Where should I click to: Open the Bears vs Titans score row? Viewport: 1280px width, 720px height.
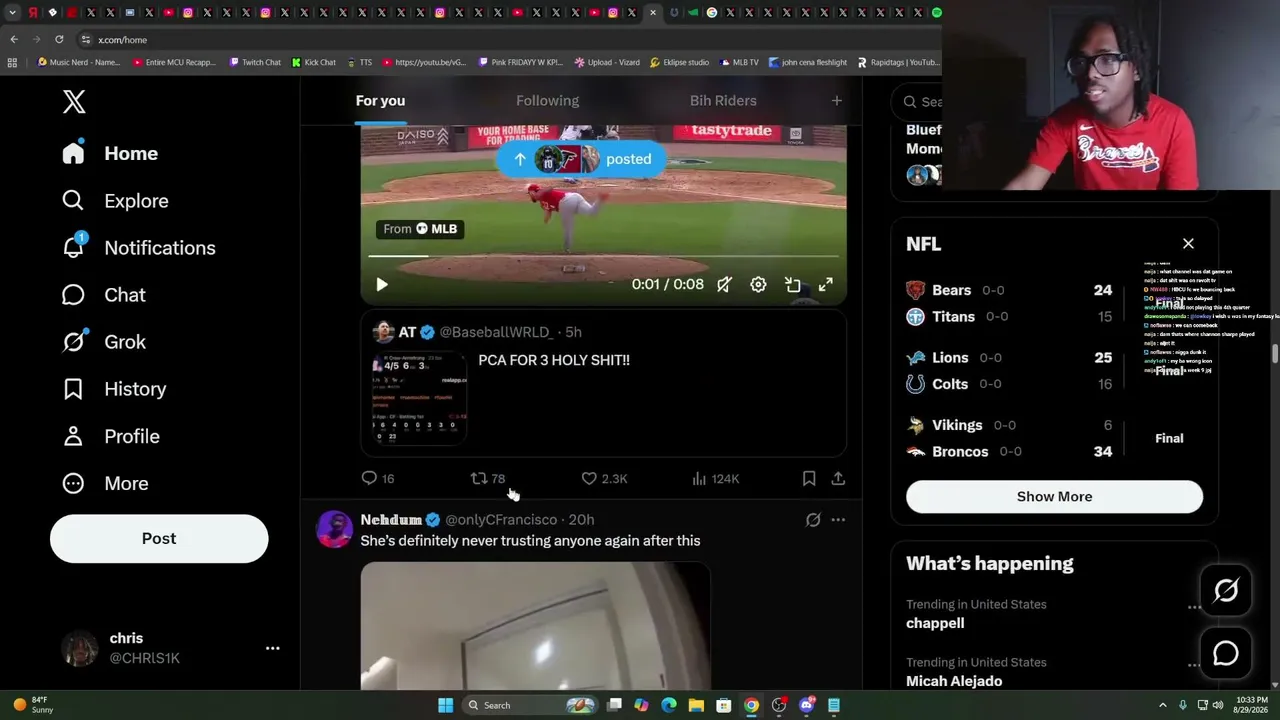[x=1054, y=303]
